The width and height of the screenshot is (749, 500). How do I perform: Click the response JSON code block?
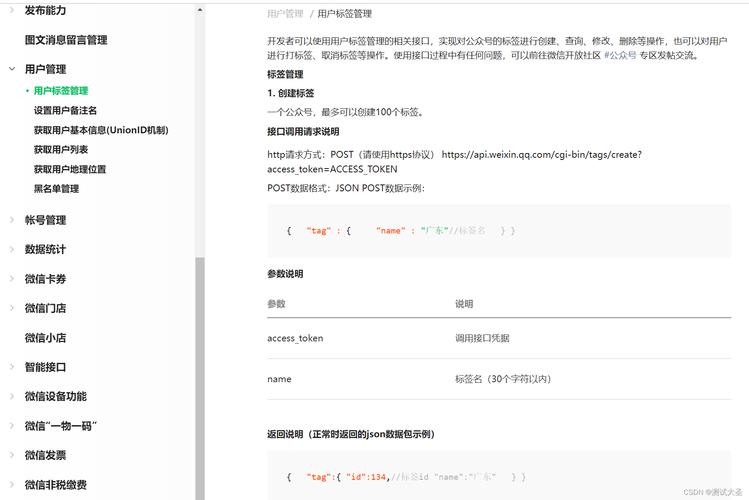point(499,476)
